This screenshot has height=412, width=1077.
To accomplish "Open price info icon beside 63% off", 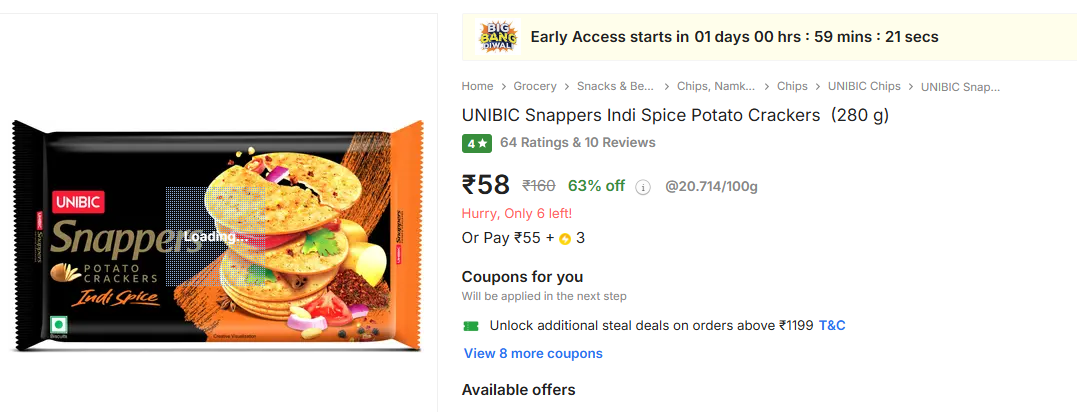I will click(643, 187).
